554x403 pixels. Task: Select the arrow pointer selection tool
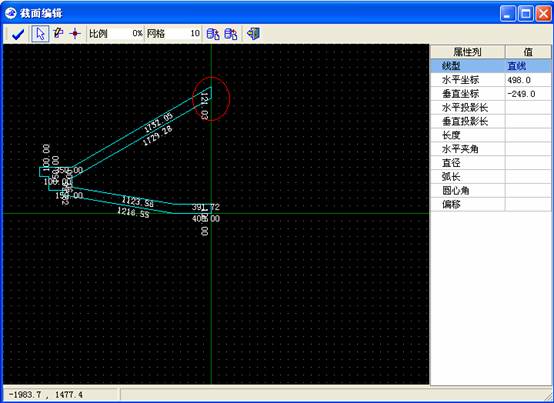(40, 34)
